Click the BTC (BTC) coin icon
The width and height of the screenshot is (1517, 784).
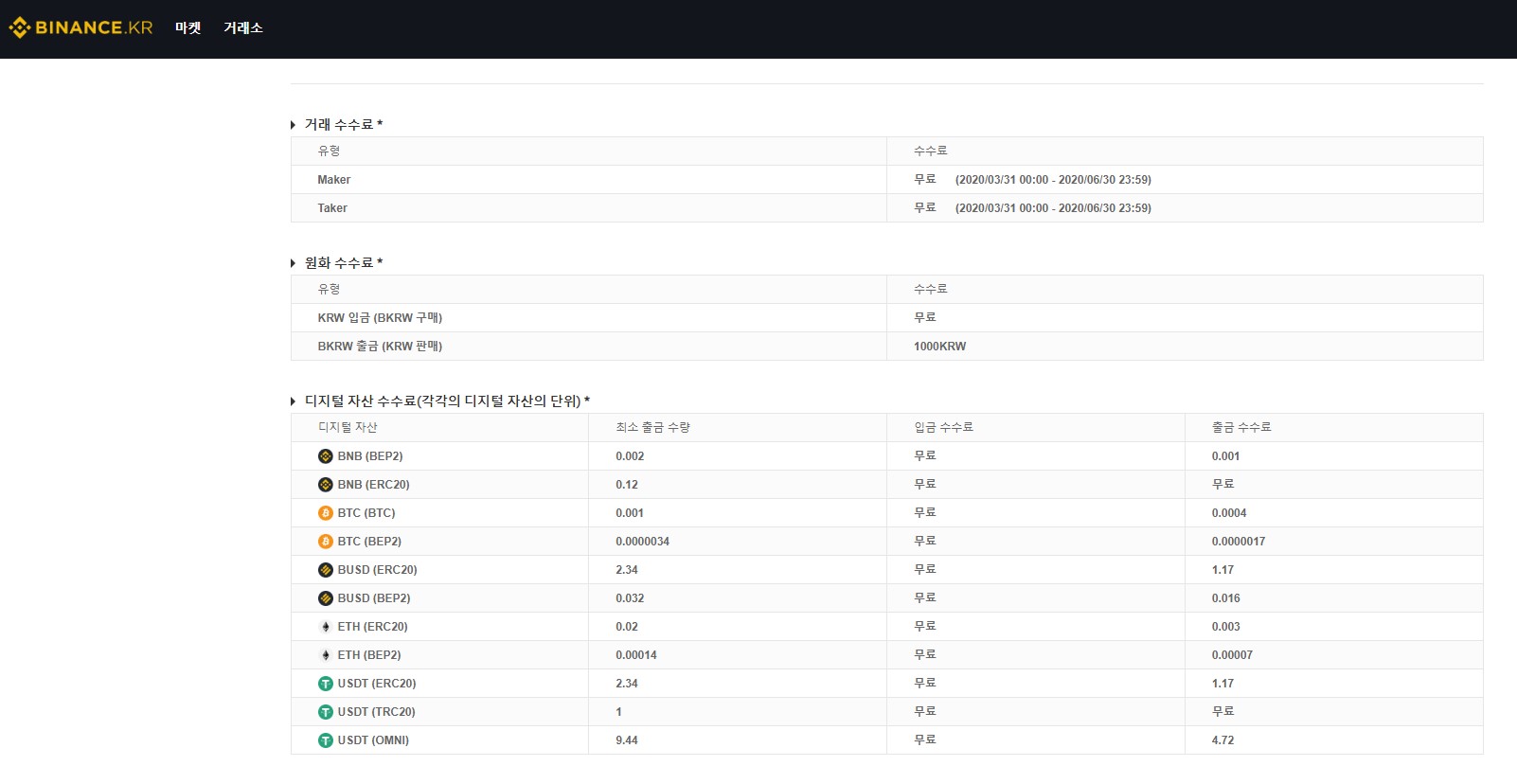tap(326, 513)
